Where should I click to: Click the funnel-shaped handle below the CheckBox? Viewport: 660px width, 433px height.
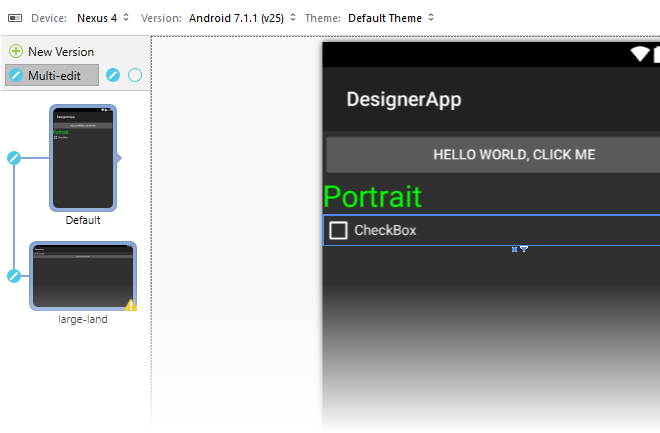coord(524,249)
